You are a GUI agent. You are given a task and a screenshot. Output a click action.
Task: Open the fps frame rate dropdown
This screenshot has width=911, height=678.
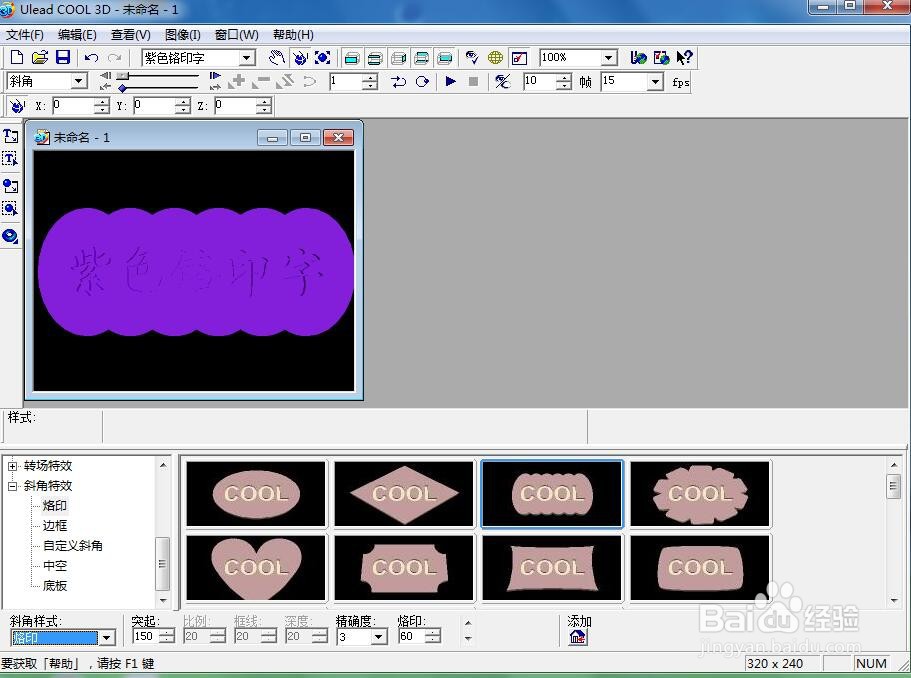(x=655, y=81)
